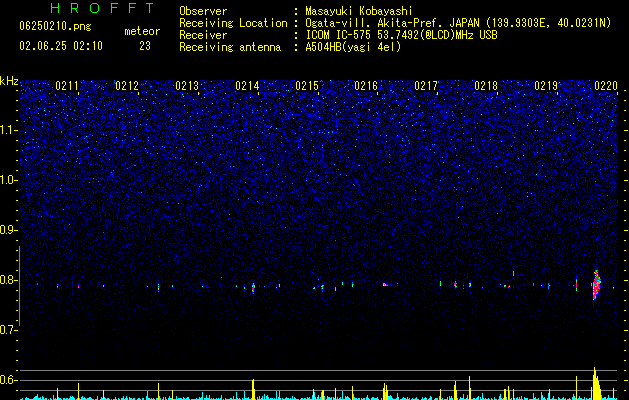Click the 0.7 kHz axis label
This screenshot has height=400, width=629.
click(9, 330)
